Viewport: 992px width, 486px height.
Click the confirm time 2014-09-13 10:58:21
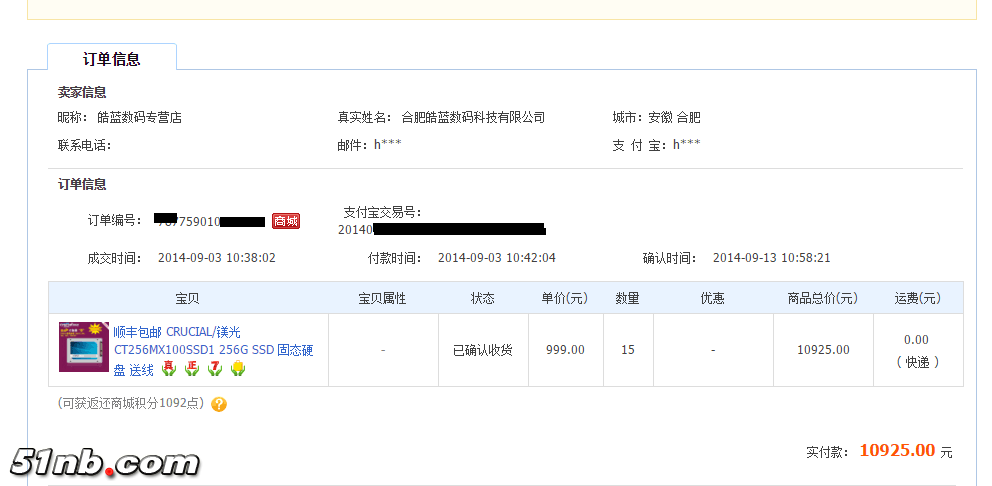click(772, 258)
